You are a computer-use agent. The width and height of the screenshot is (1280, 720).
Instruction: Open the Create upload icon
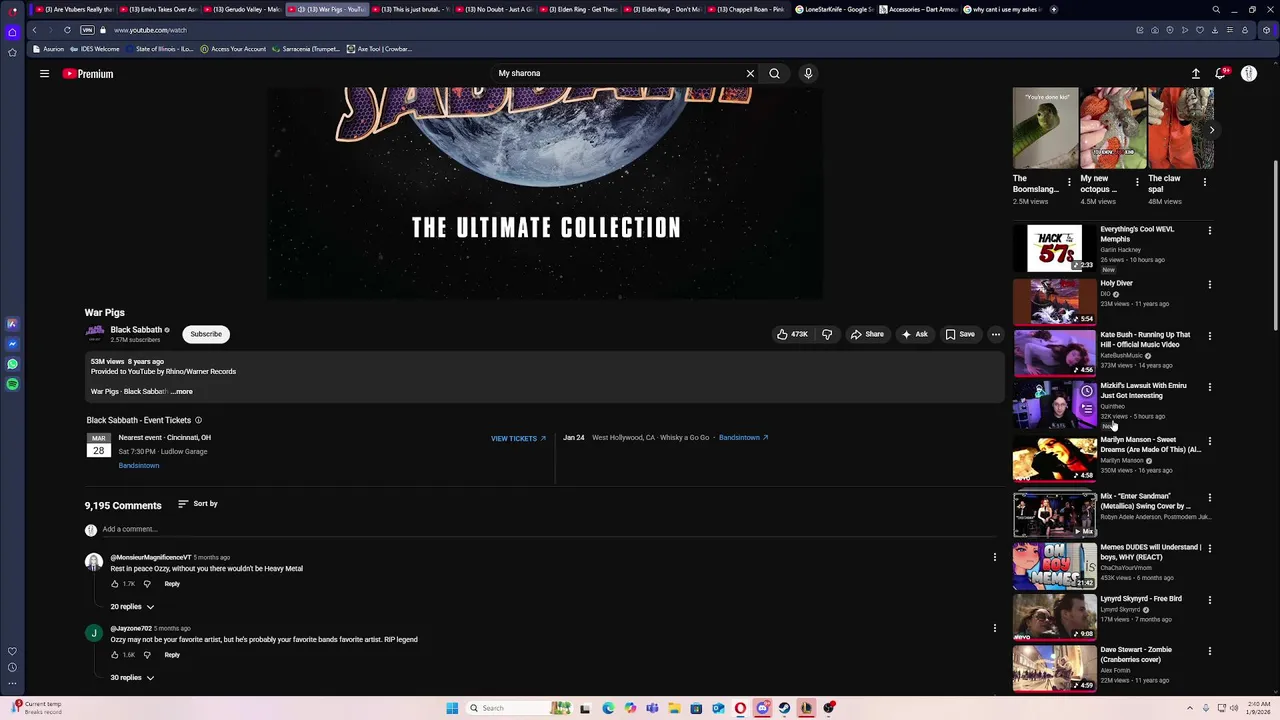point(1195,73)
